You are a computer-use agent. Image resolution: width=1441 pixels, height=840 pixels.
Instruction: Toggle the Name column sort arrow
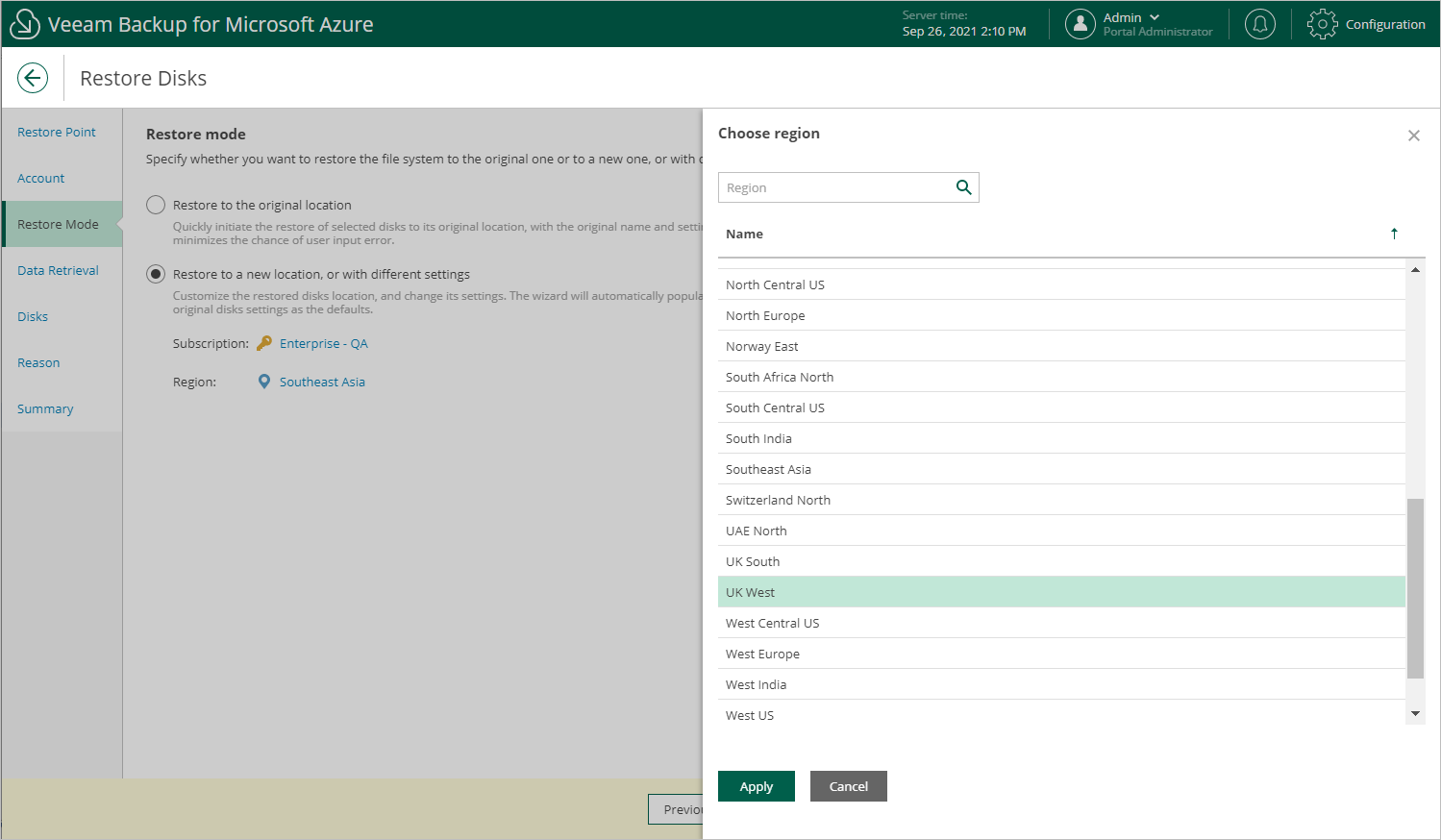point(1394,234)
